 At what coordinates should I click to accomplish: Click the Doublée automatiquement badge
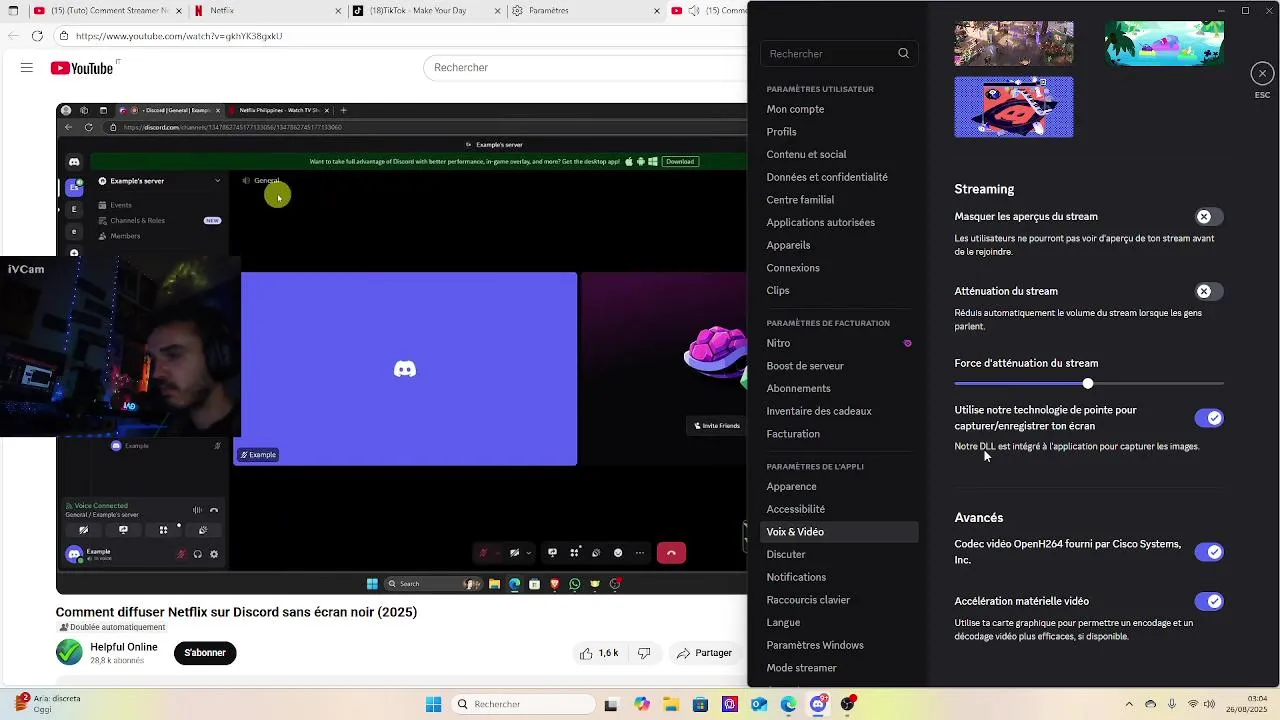tap(111, 627)
